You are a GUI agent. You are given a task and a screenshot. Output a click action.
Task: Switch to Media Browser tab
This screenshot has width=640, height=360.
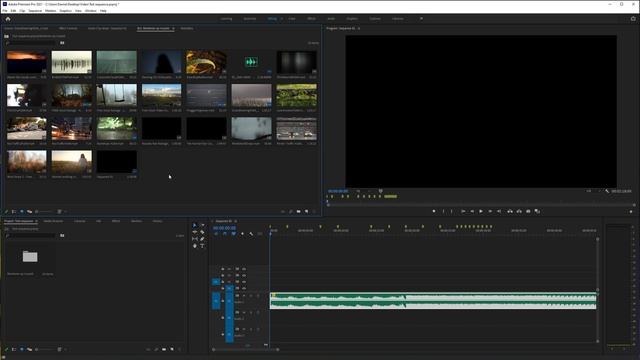pyautogui.click(x=53, y=221)
